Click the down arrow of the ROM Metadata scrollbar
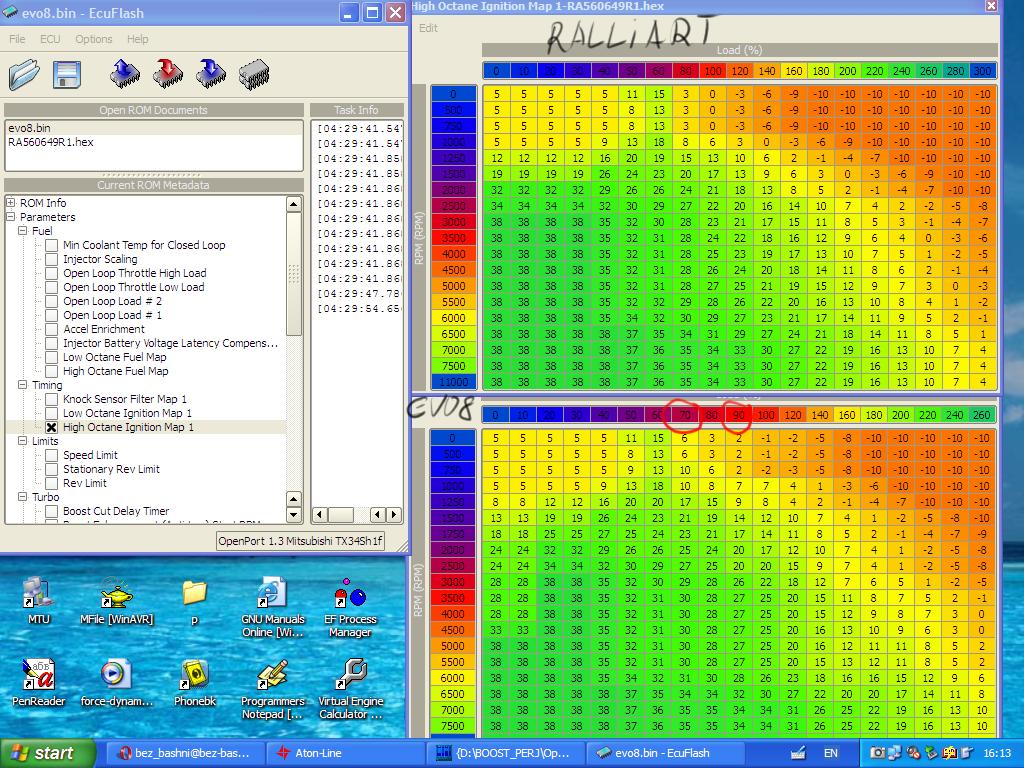This screenshot has height=768, width=1024. 294,515
